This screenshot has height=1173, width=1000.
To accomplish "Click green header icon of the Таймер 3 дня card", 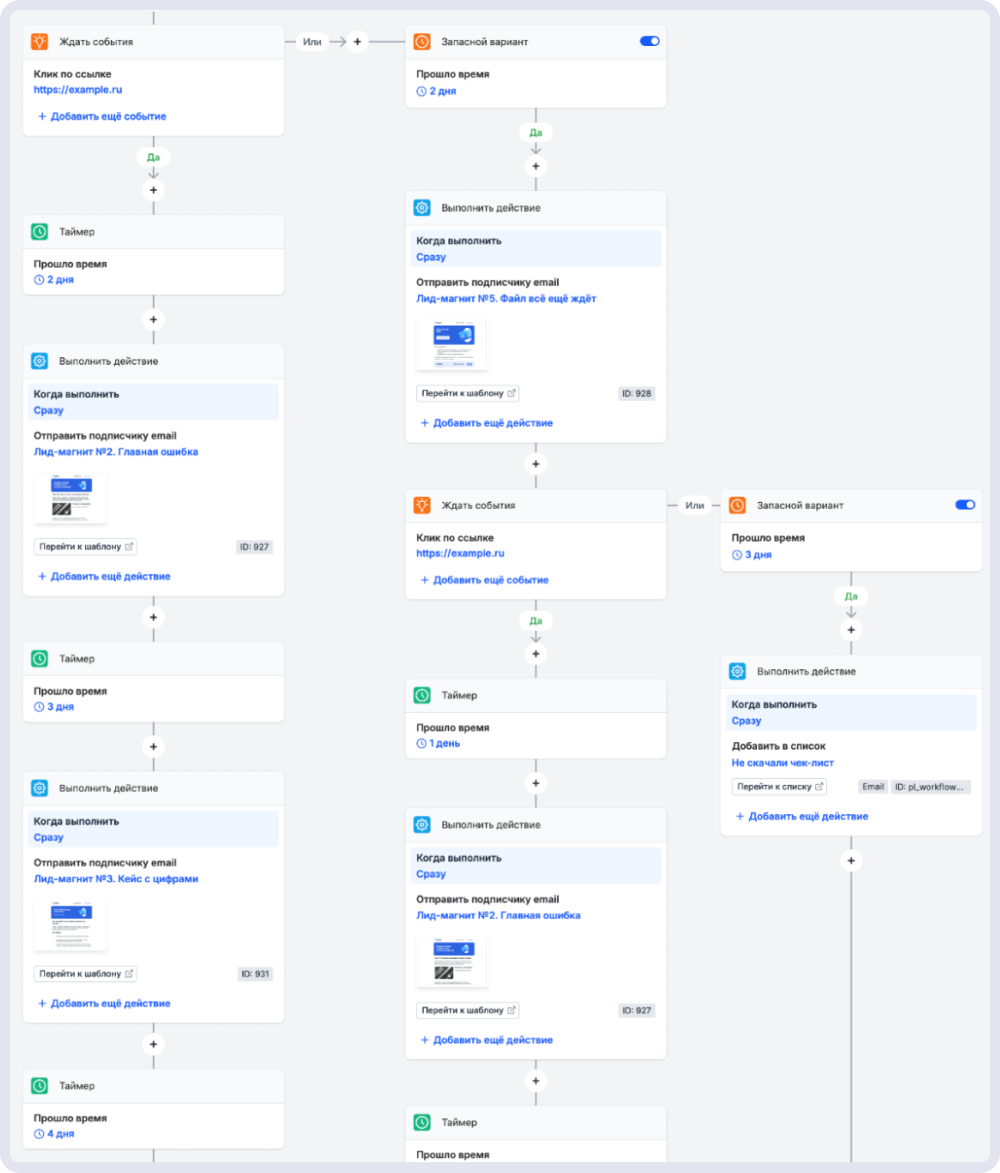I will [x=40, y=659].
